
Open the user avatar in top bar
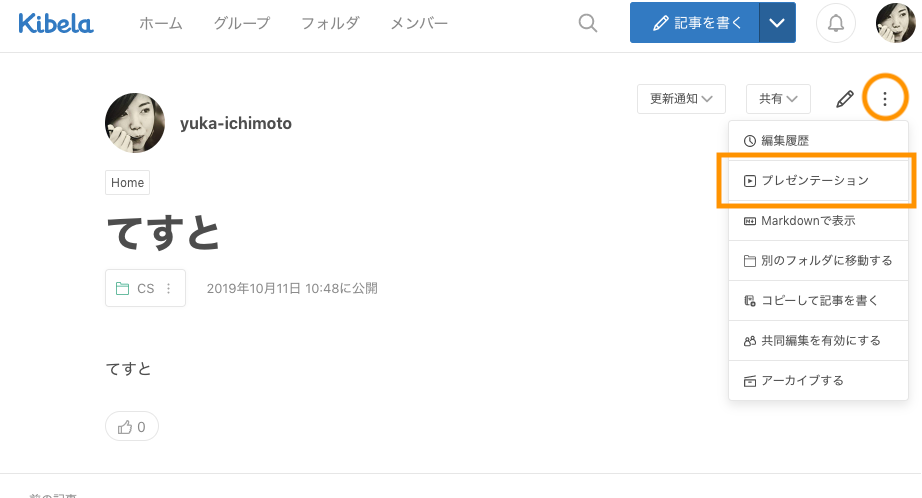tap(895, 23)
